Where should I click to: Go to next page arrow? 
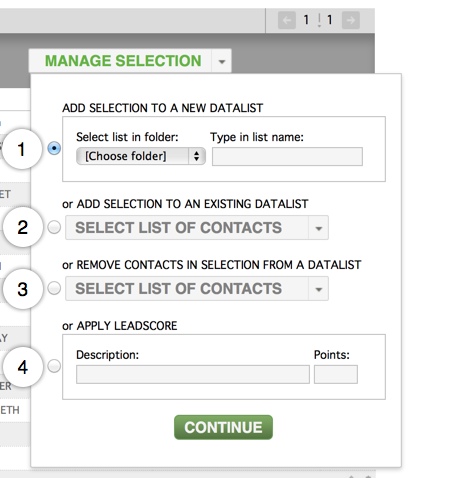[351, 20]
